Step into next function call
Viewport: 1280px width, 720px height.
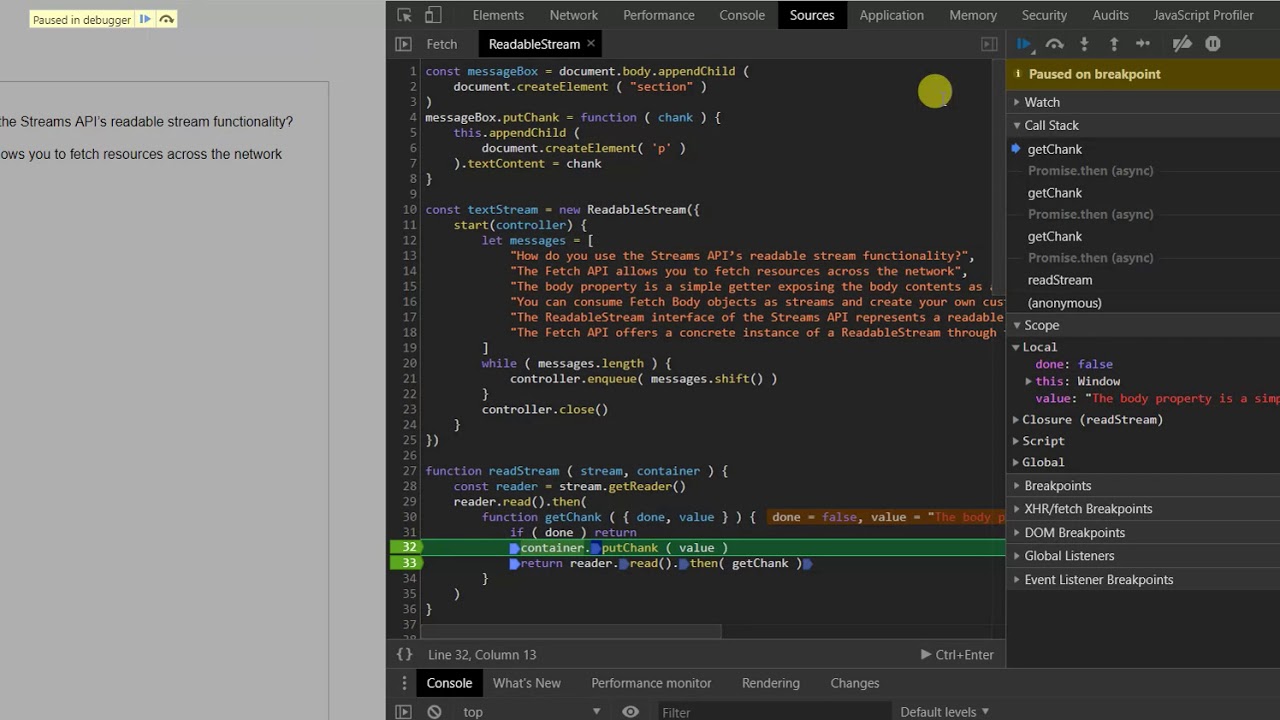click(1084, 44)
